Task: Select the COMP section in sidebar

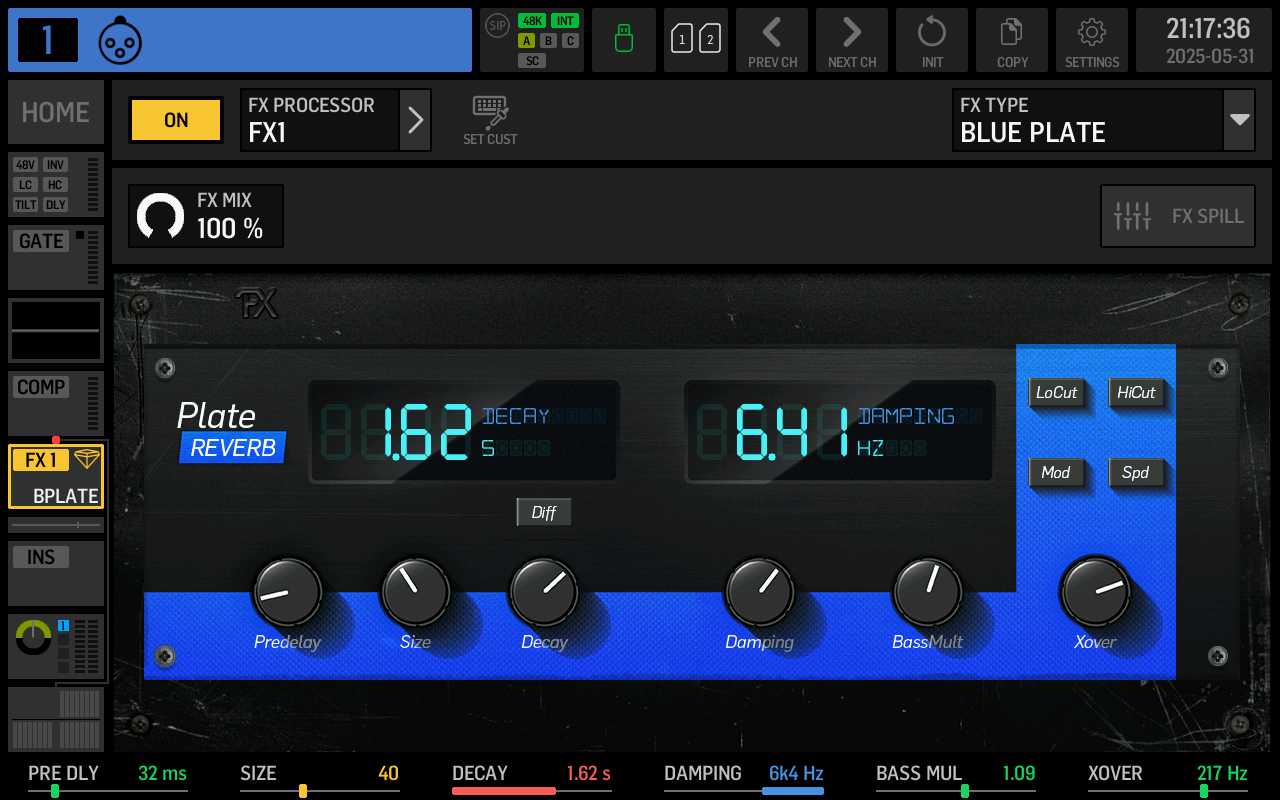Action: pyautogui.click(x=56, y=402)
